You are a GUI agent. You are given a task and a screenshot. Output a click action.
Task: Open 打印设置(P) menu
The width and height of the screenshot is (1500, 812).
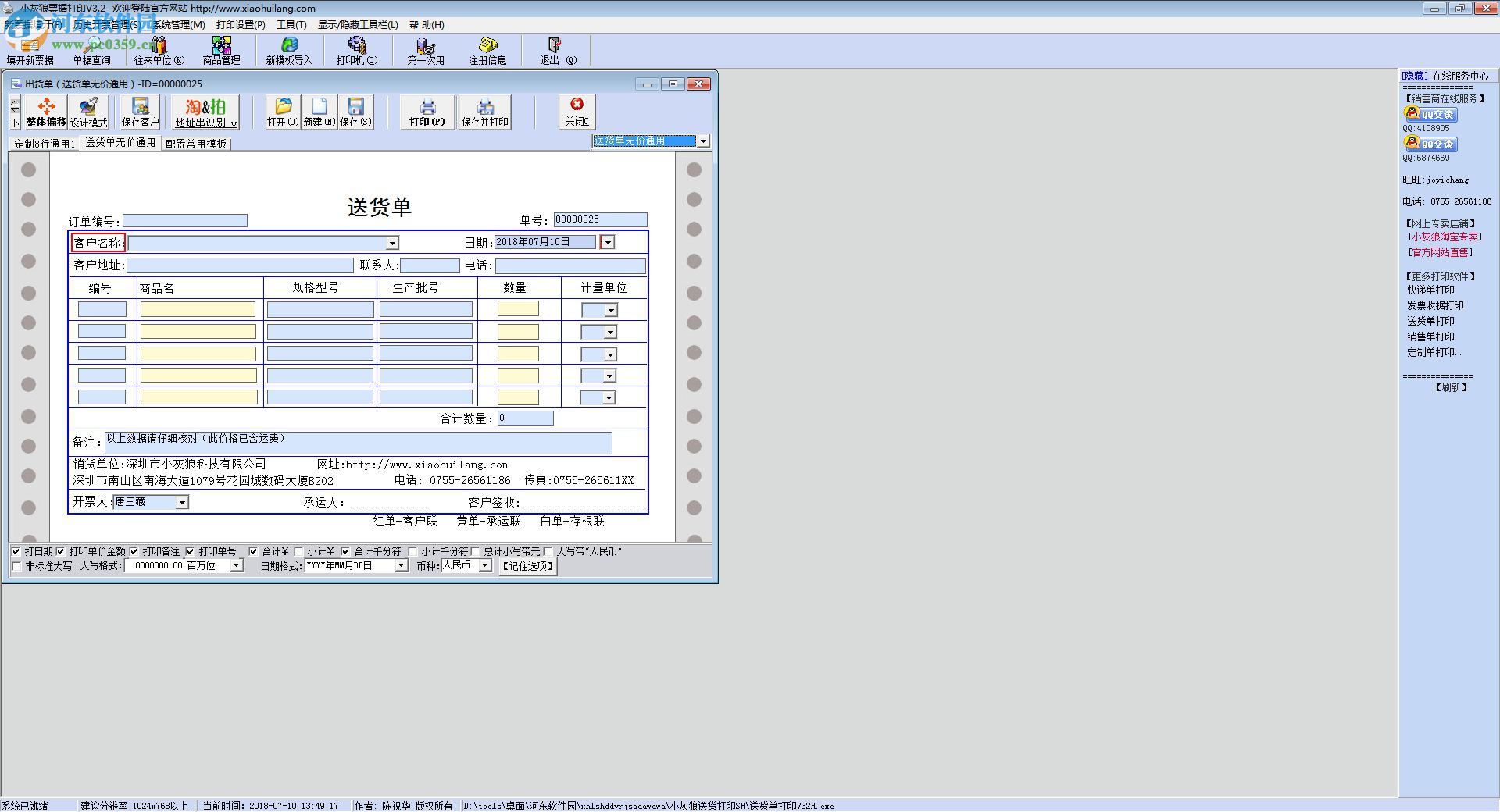241,24
